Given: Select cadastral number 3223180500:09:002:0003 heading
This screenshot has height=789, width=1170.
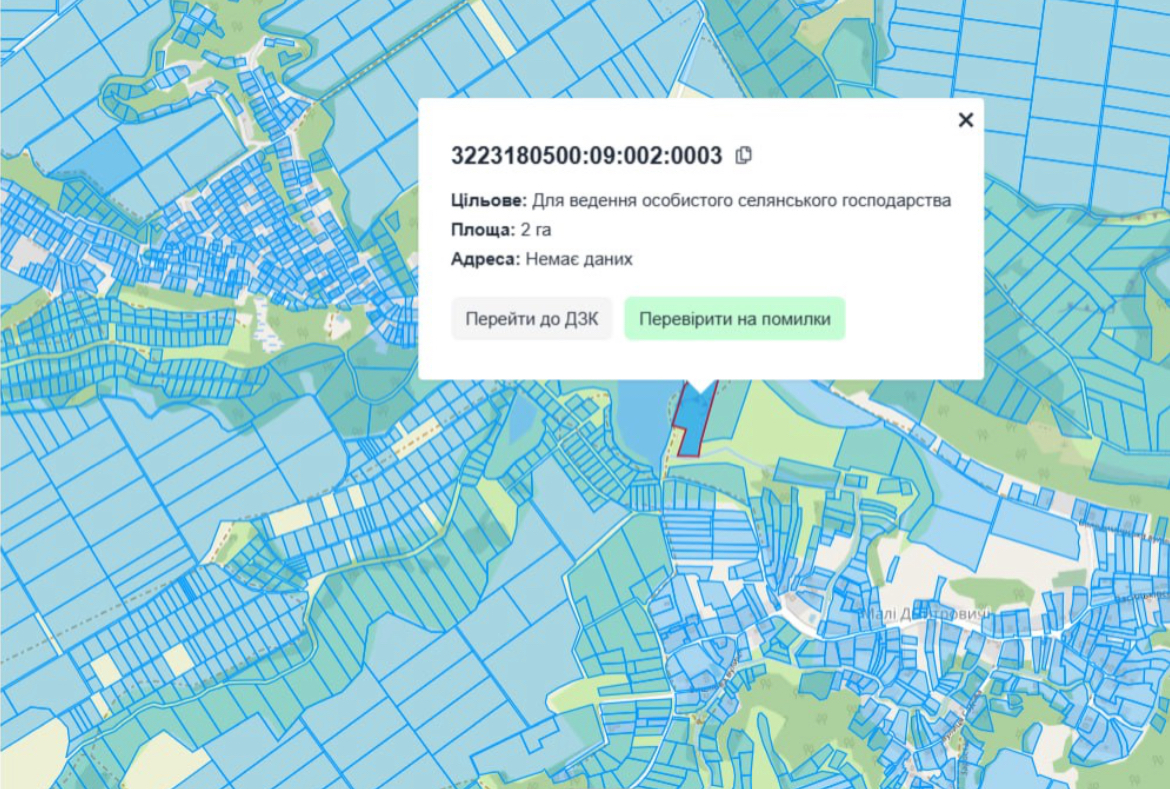Looking at the screenshot, I should pos(586,155).
